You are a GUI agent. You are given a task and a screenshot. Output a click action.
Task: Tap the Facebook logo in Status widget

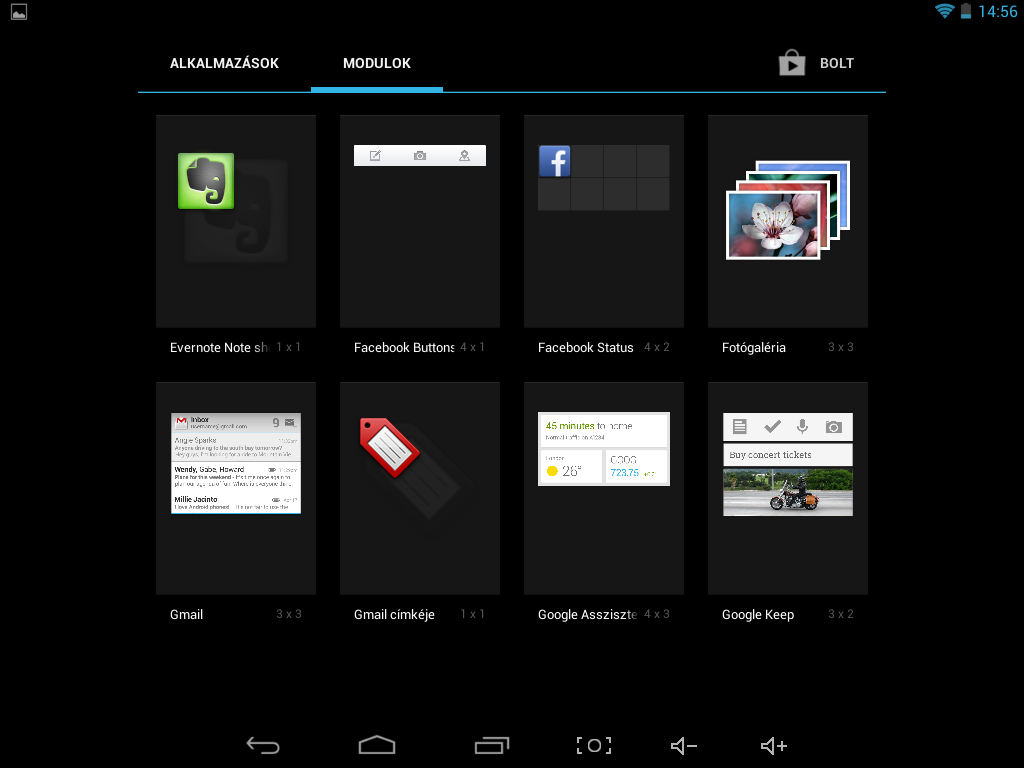pyautogui.click(x=554, y=161)
